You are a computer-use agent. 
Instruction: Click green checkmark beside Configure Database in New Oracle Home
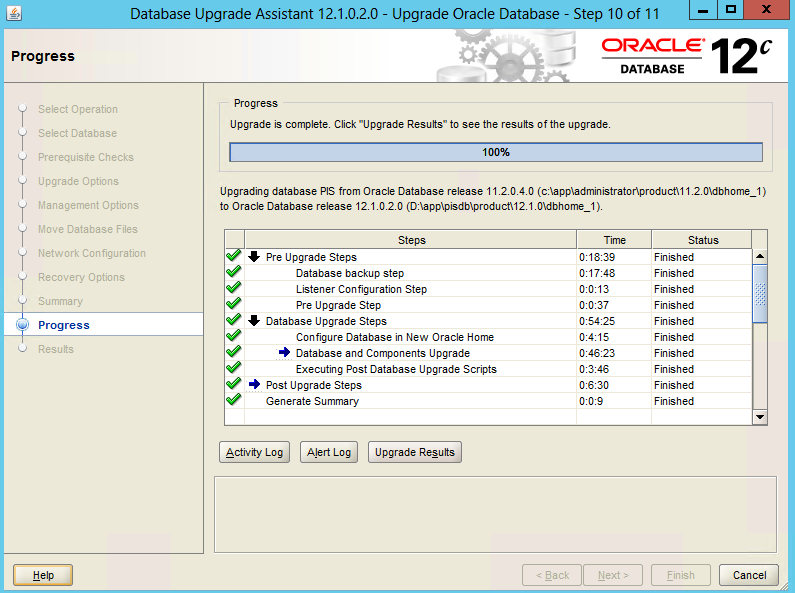tap(234, 337)
